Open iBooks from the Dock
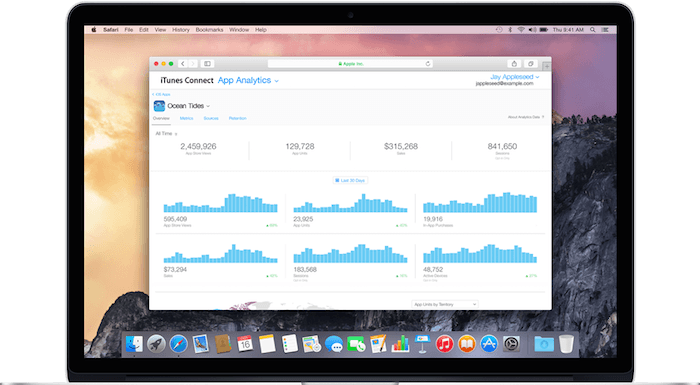The height and width of the screenshot is (385, 700). (x=467, y=344)
